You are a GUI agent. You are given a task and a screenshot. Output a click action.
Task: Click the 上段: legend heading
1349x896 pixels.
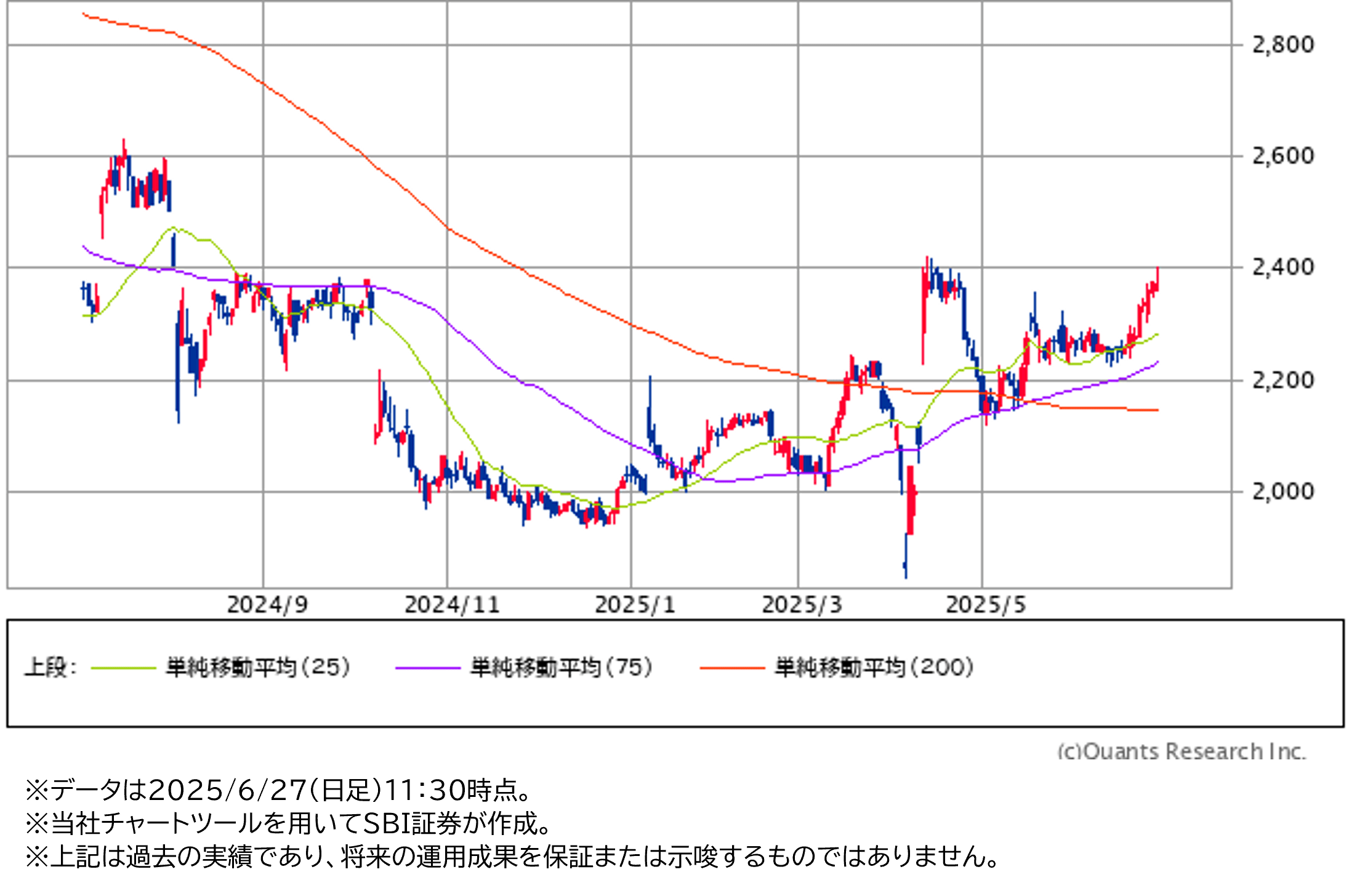pos(50,668)
